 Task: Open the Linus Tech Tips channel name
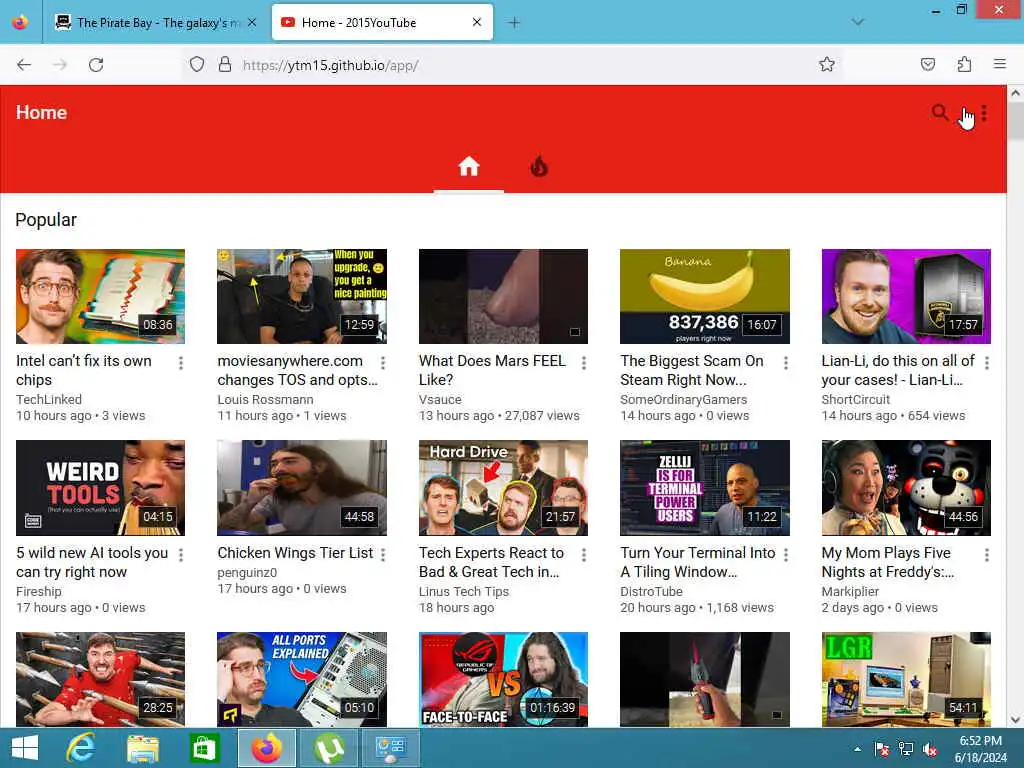pyautogui.click(x=464, y=592)
